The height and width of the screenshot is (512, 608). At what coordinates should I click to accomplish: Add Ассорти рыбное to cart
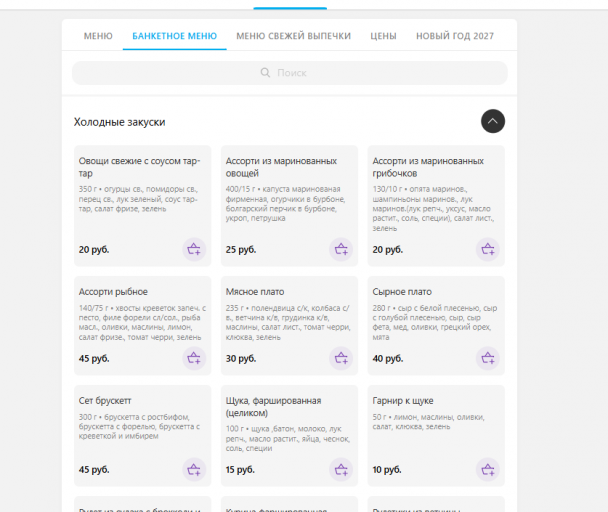194,358
